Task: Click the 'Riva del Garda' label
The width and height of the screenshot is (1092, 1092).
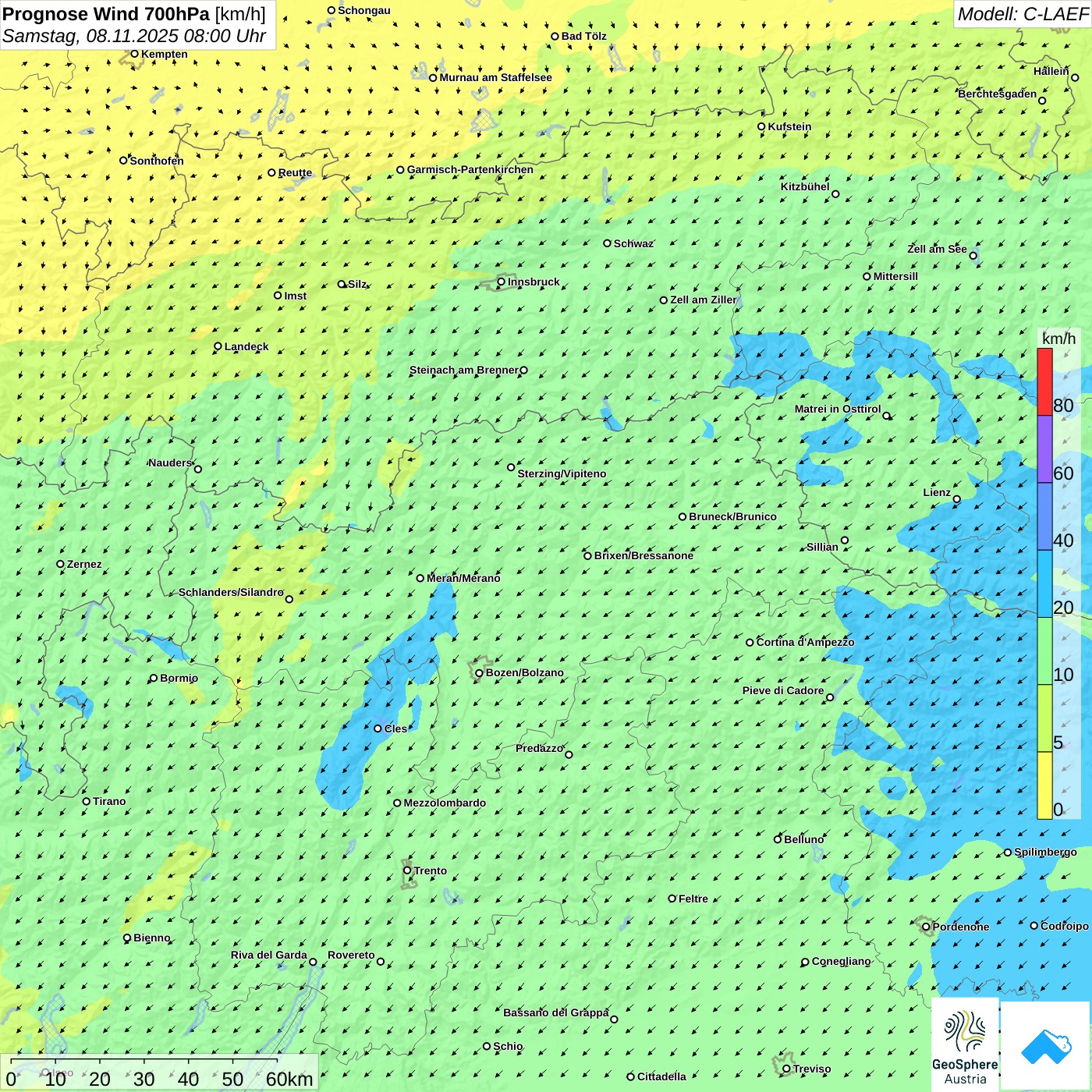Action: 269,955
